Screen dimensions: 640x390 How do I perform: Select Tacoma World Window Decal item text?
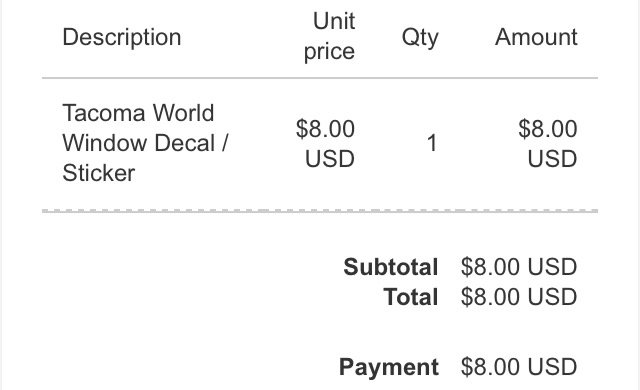(145, 143)
